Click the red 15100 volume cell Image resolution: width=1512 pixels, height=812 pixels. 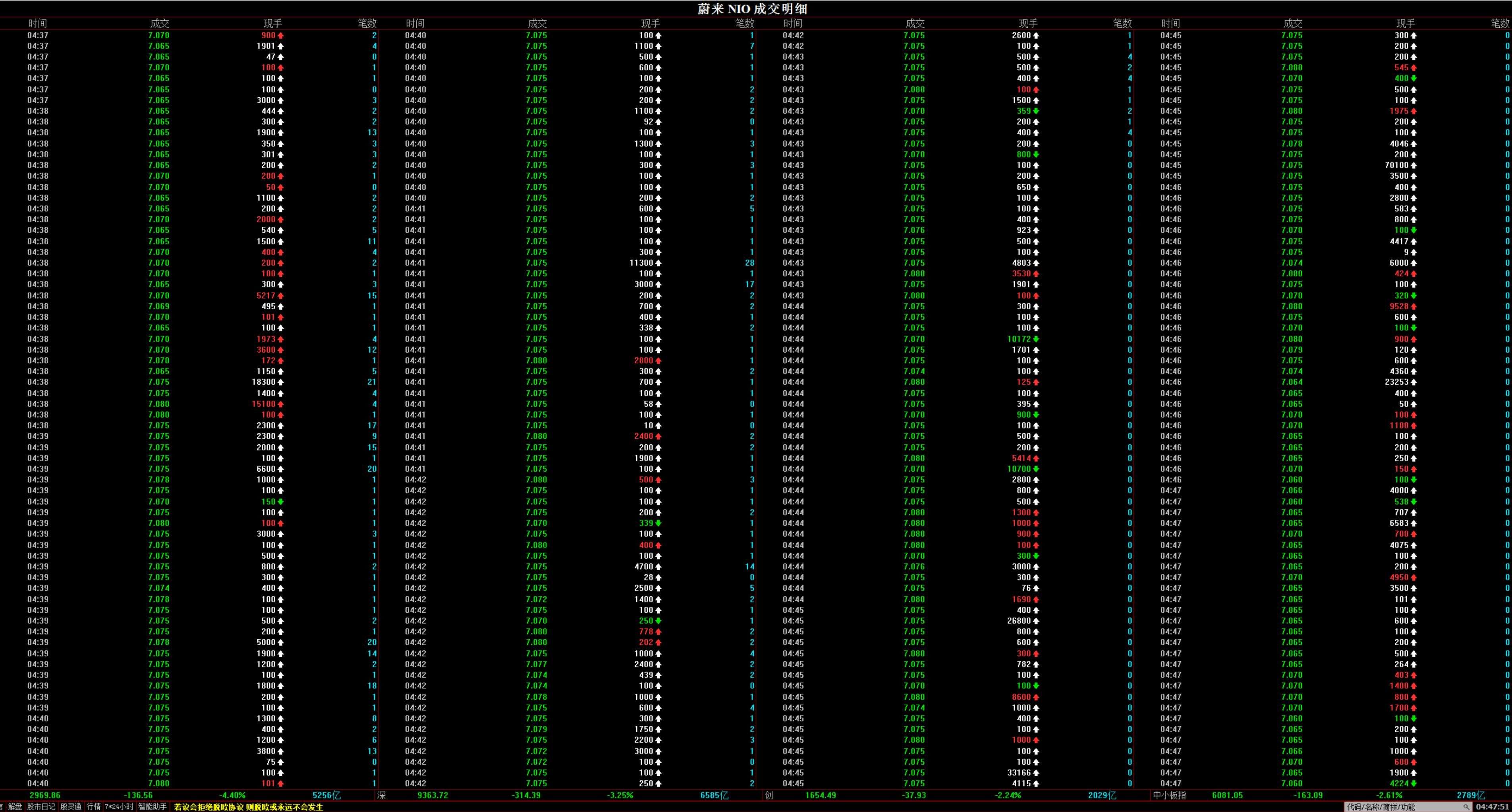[268, 404]
